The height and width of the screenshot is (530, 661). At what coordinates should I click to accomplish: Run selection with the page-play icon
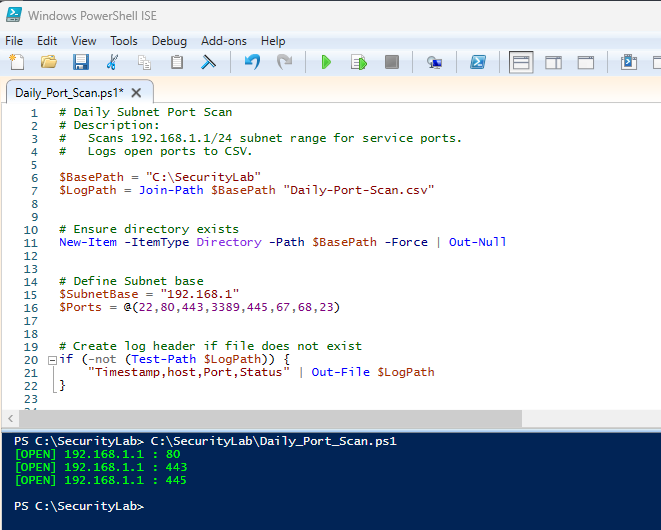coord(359,62)
